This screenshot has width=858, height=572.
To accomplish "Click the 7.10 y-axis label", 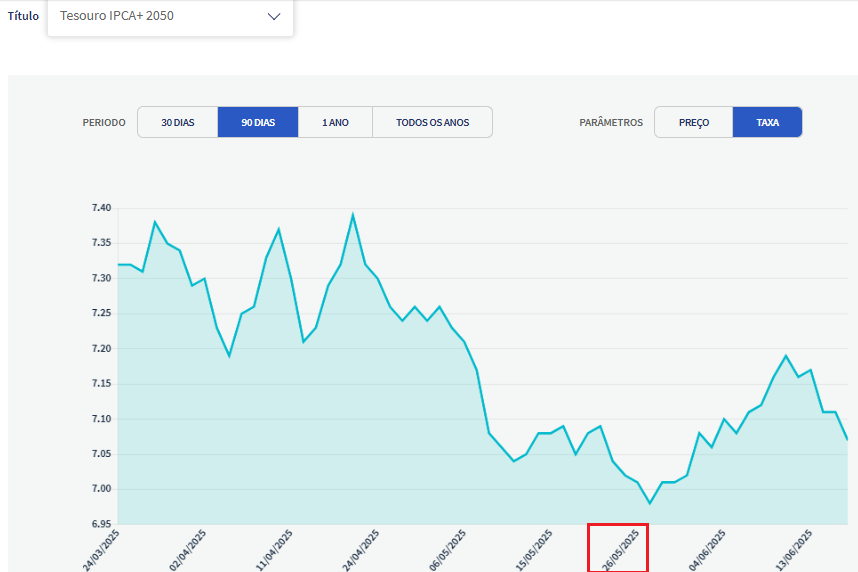I will click(x=101, y=419).
